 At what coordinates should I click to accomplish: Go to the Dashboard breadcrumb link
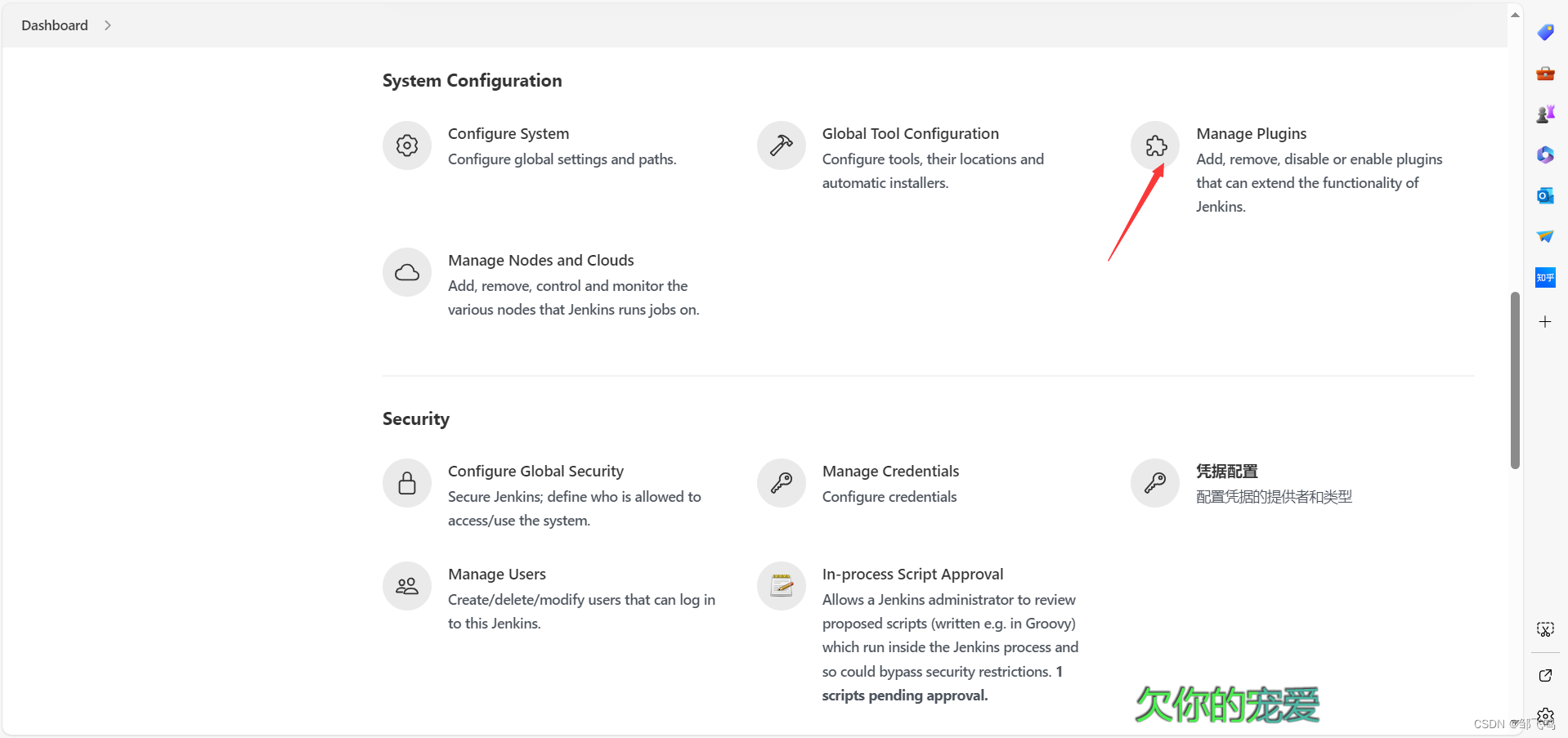point(55,25)
